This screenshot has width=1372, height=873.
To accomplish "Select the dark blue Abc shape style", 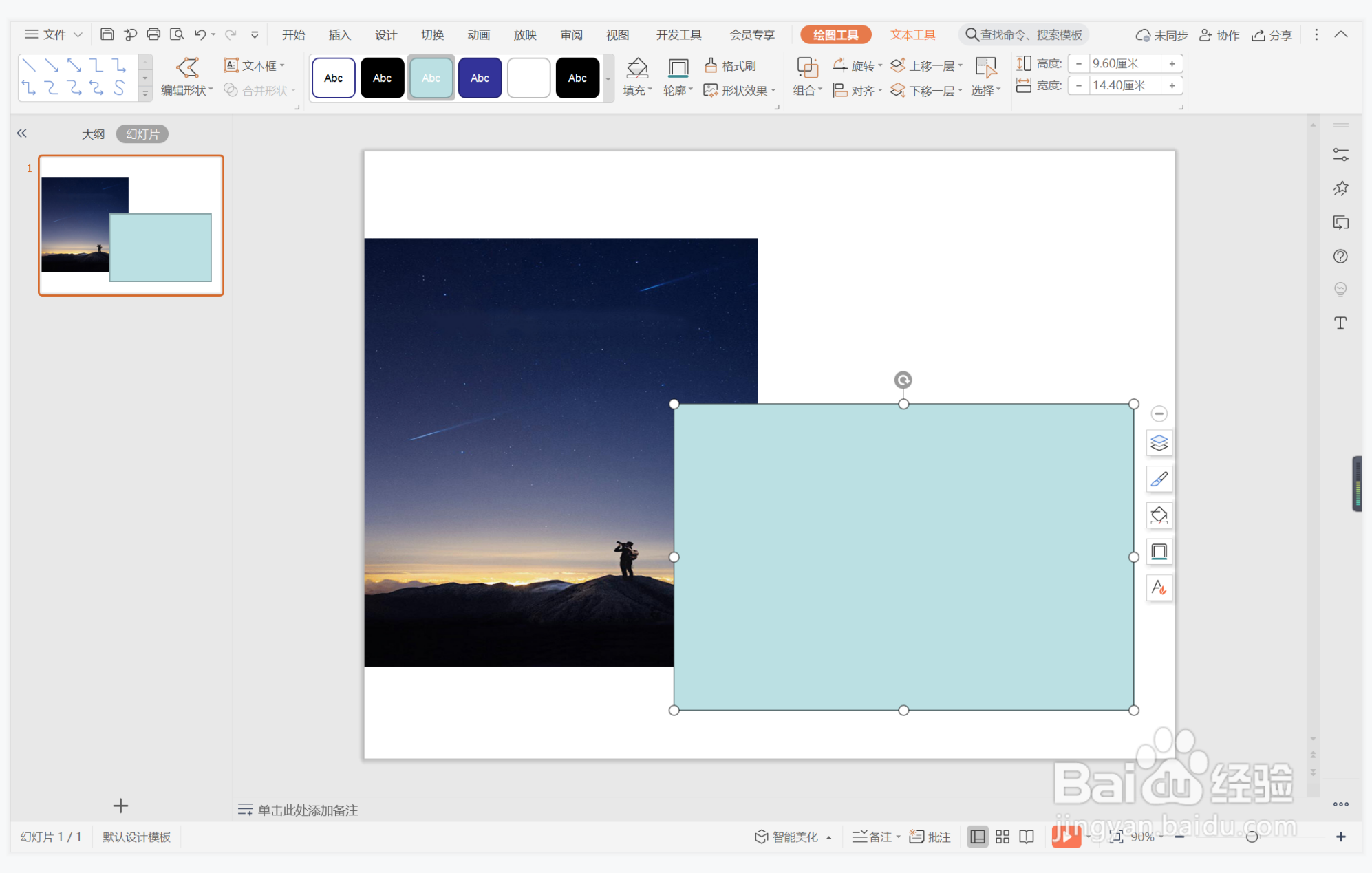I will click(x=480, y=78).
